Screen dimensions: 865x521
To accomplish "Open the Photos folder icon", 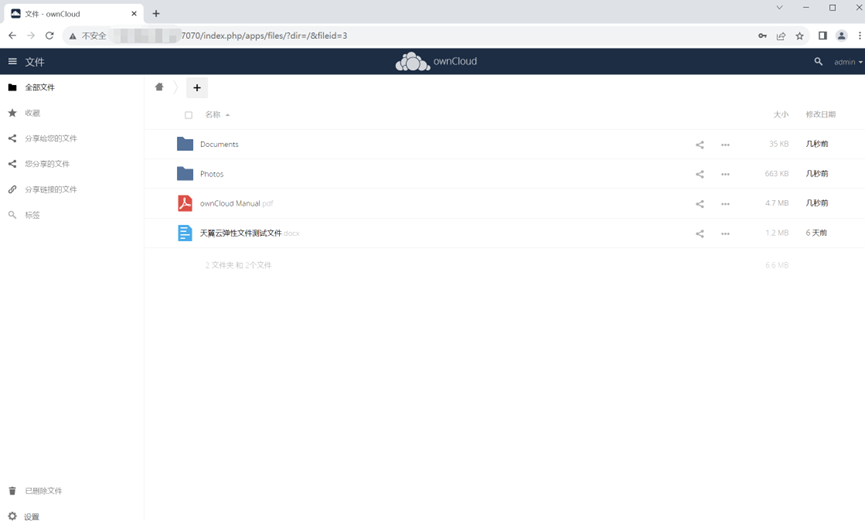I will (185, 173).
